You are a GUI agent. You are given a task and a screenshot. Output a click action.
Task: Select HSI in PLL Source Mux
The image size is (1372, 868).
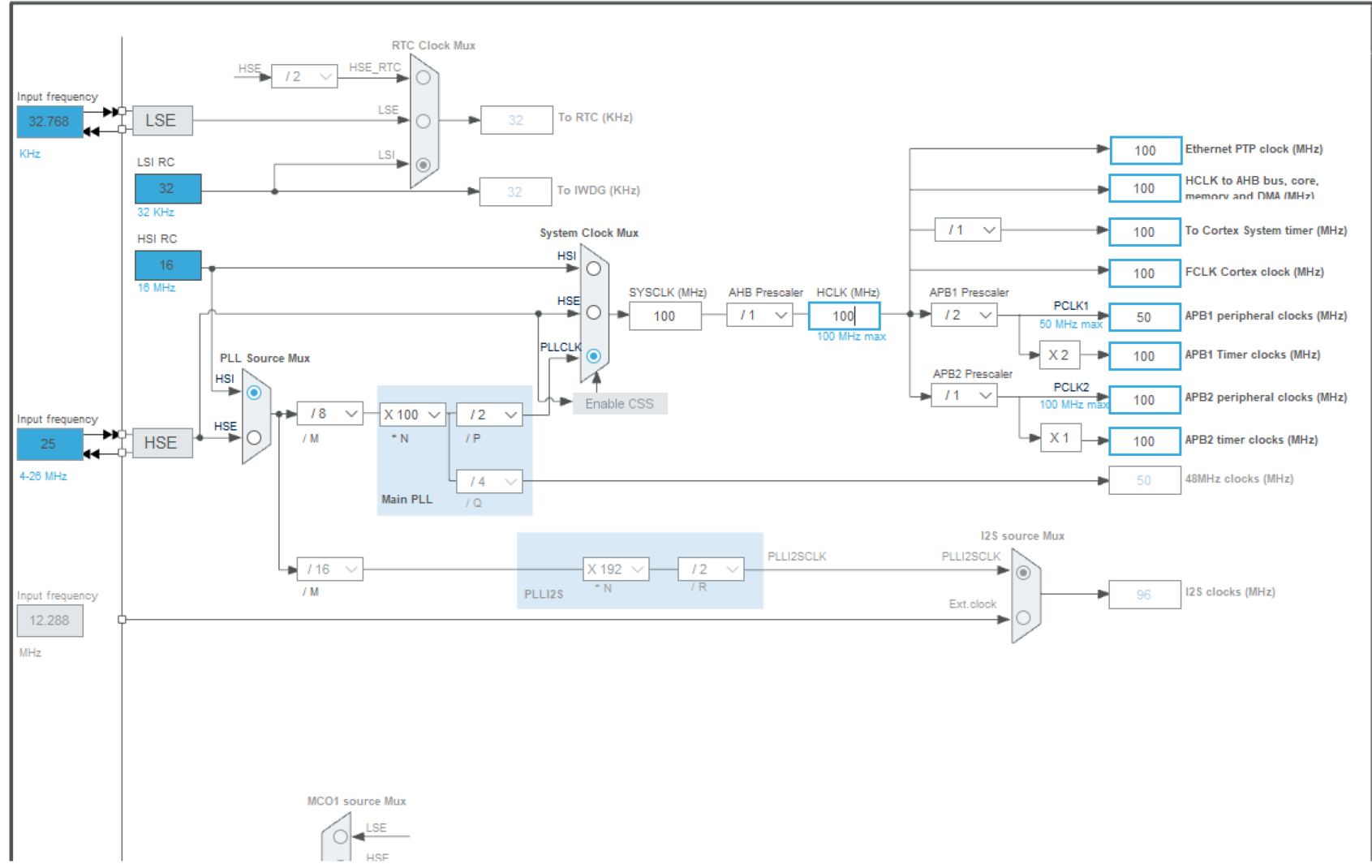click(254, 393)
